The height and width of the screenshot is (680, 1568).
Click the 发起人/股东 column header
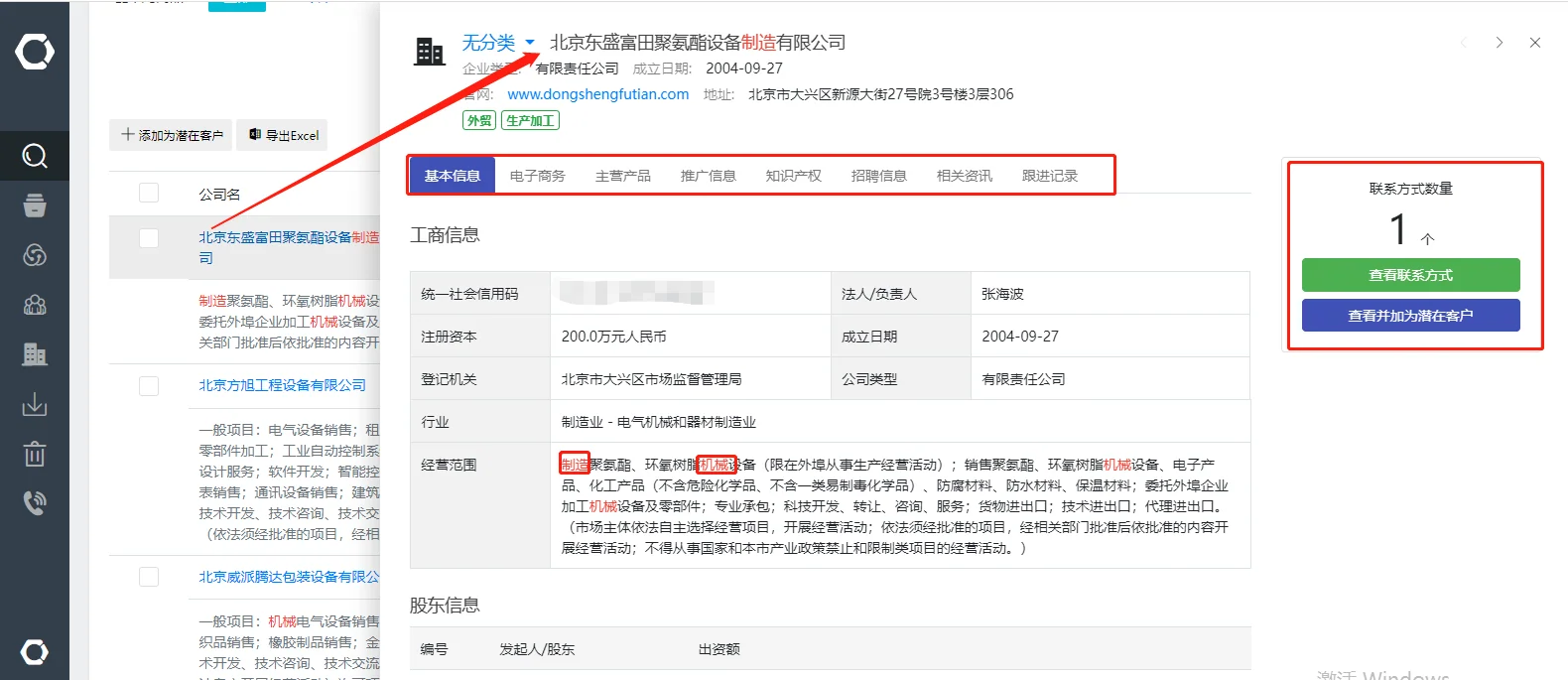[537, 649]
